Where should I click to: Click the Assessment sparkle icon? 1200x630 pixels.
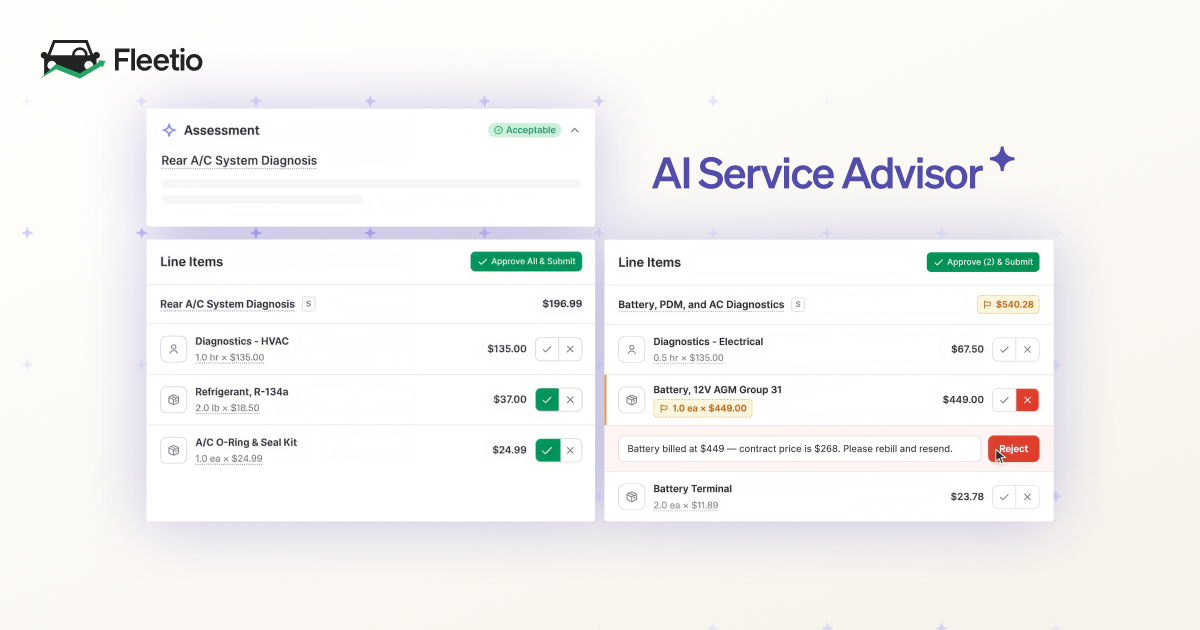coord(169,130)
